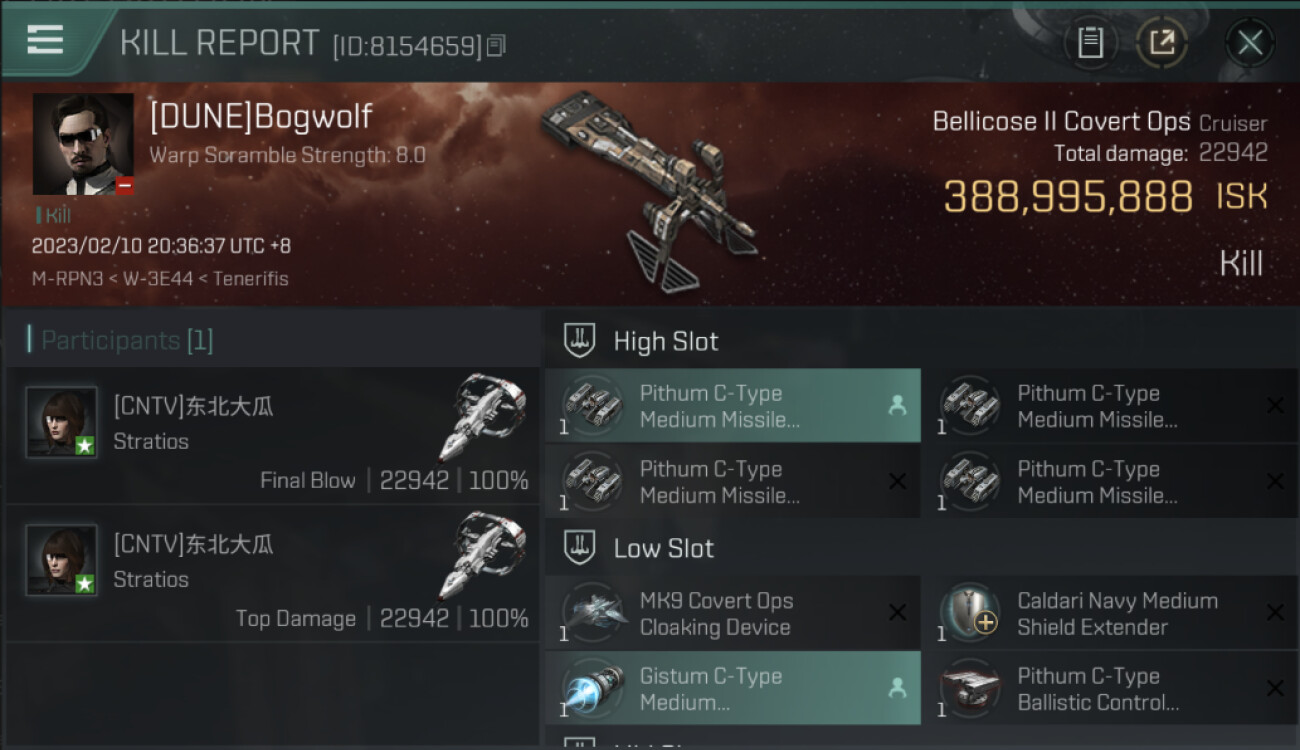Click the [DUNE]Bogwolf pilot name
Image resolution: width=1300 pixels, height=750 pixels.
[x=261, y=117]
